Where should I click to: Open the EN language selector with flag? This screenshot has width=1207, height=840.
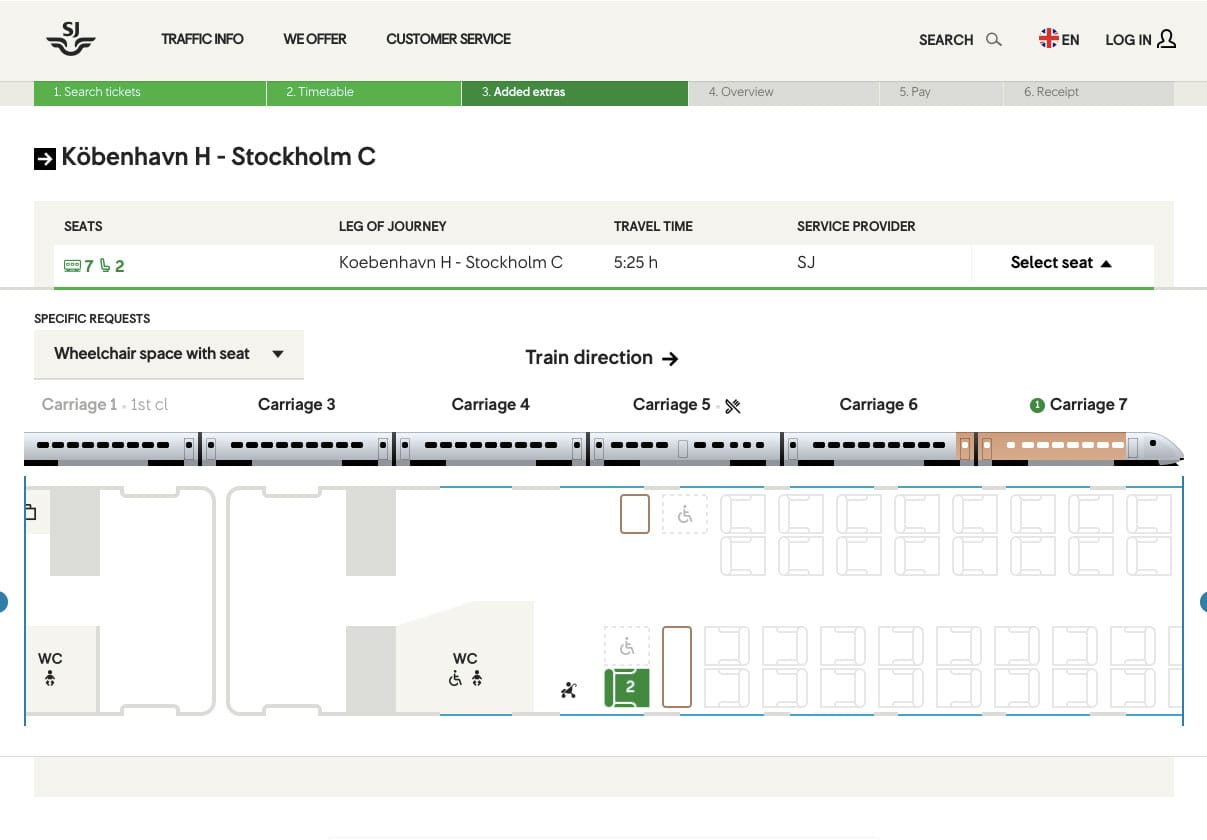tap(1058, 39)
